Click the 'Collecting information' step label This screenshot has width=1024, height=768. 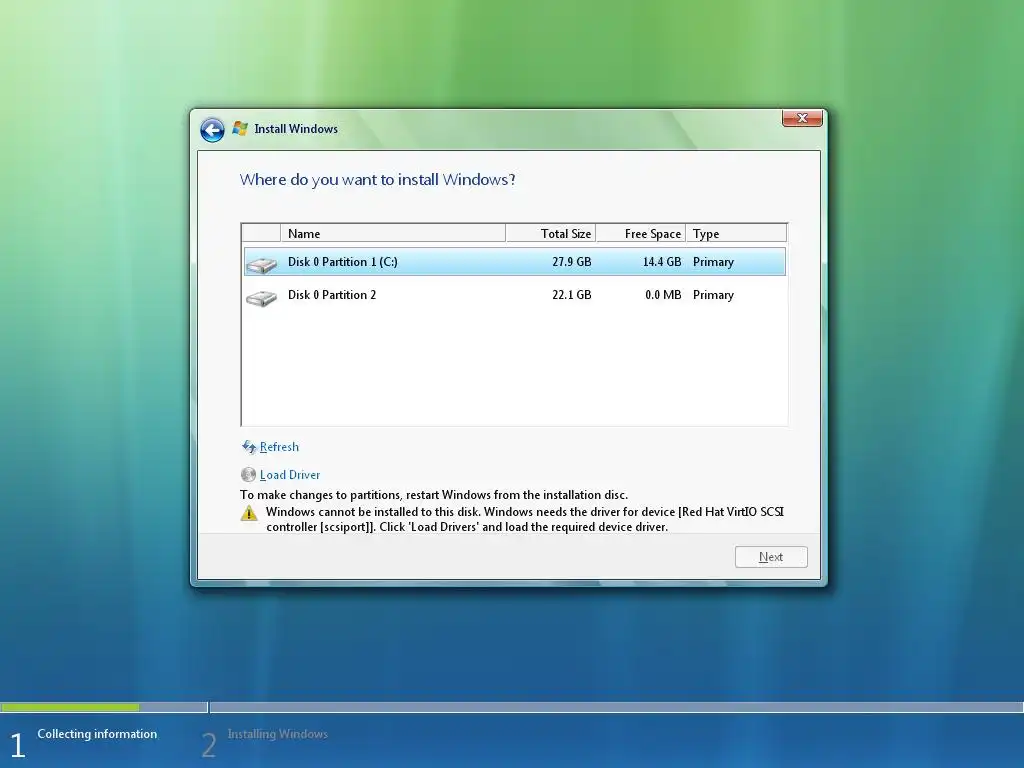tap(97, 734)
